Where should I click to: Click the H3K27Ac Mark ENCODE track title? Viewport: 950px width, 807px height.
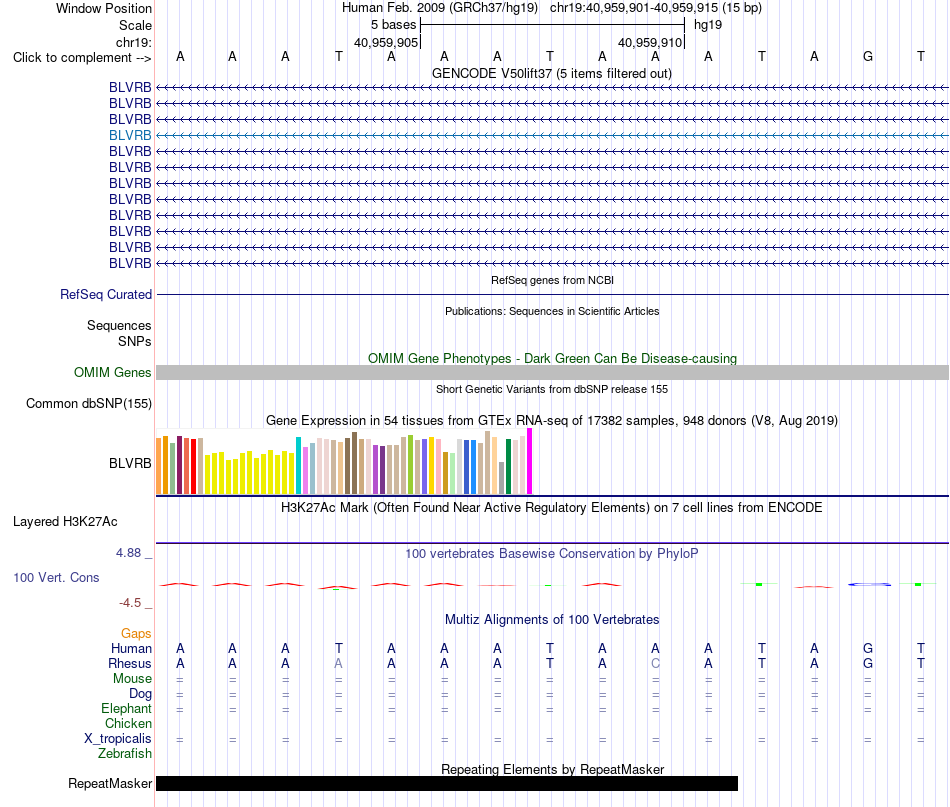(x=551, y=508)
